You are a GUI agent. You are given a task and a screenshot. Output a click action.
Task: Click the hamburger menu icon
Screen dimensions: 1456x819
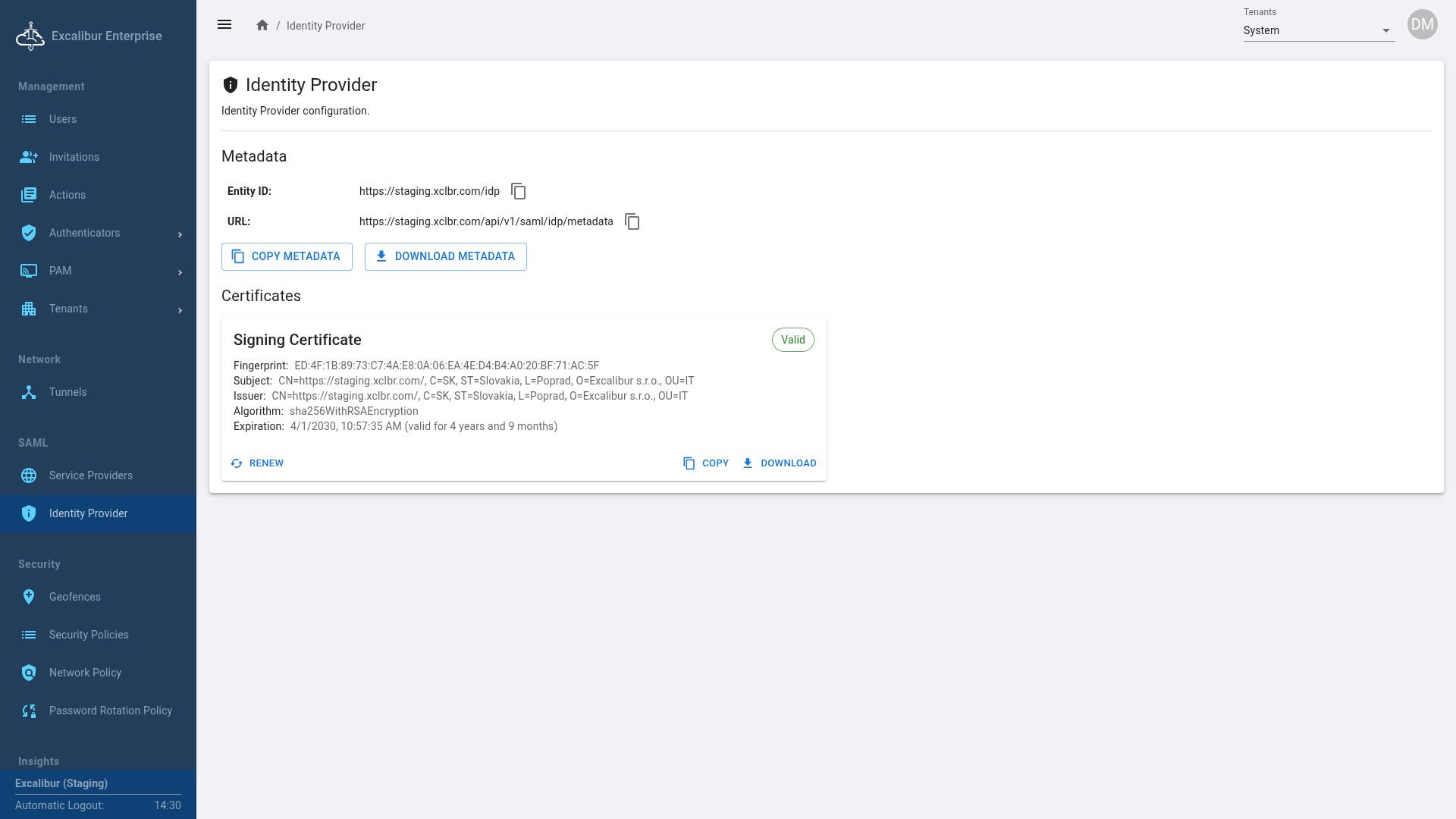[x=224, y=25]
